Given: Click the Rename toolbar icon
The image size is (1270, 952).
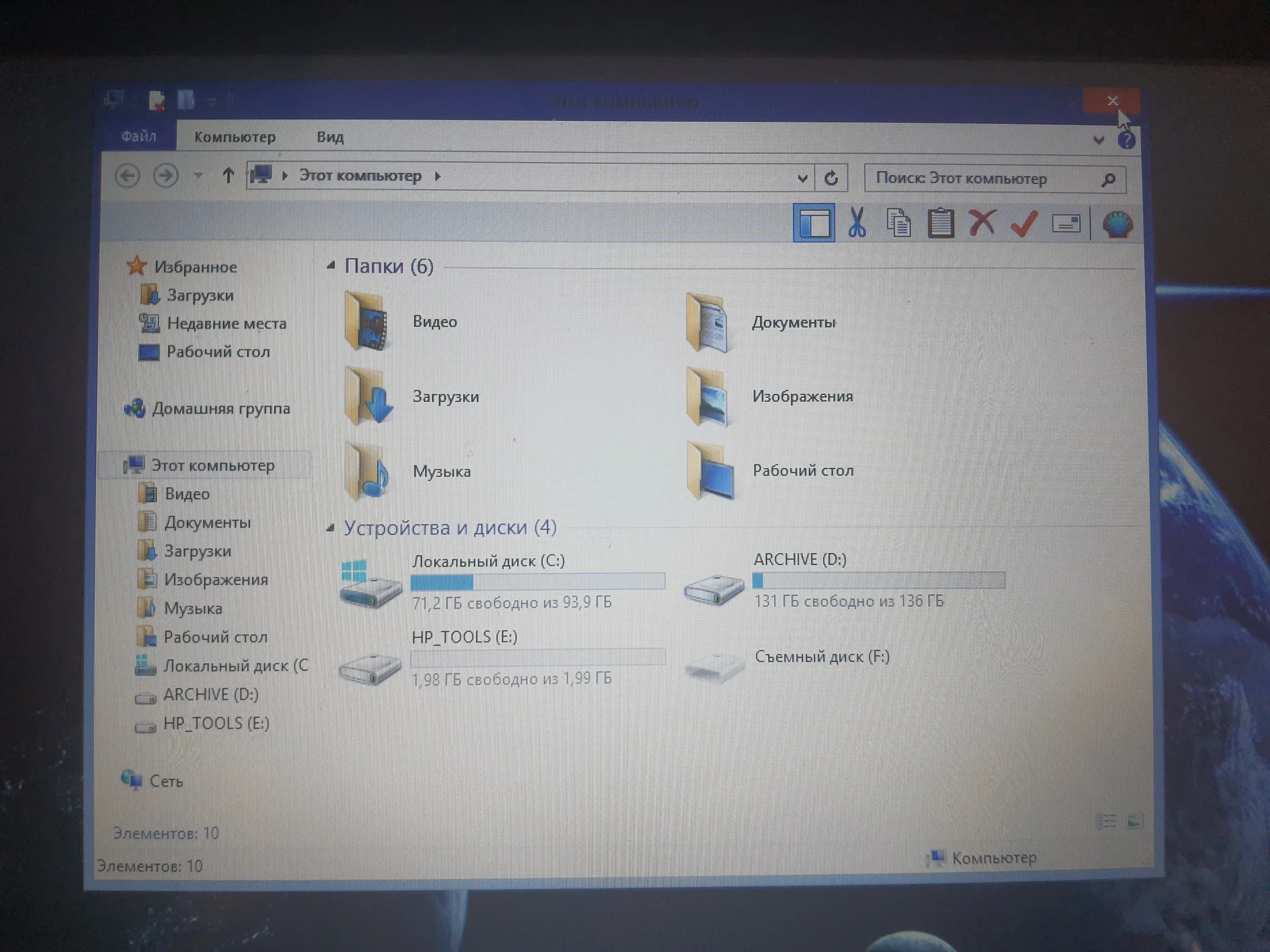Looking at the screenshot, I should pyautogui.click(x=1066, y=224).
